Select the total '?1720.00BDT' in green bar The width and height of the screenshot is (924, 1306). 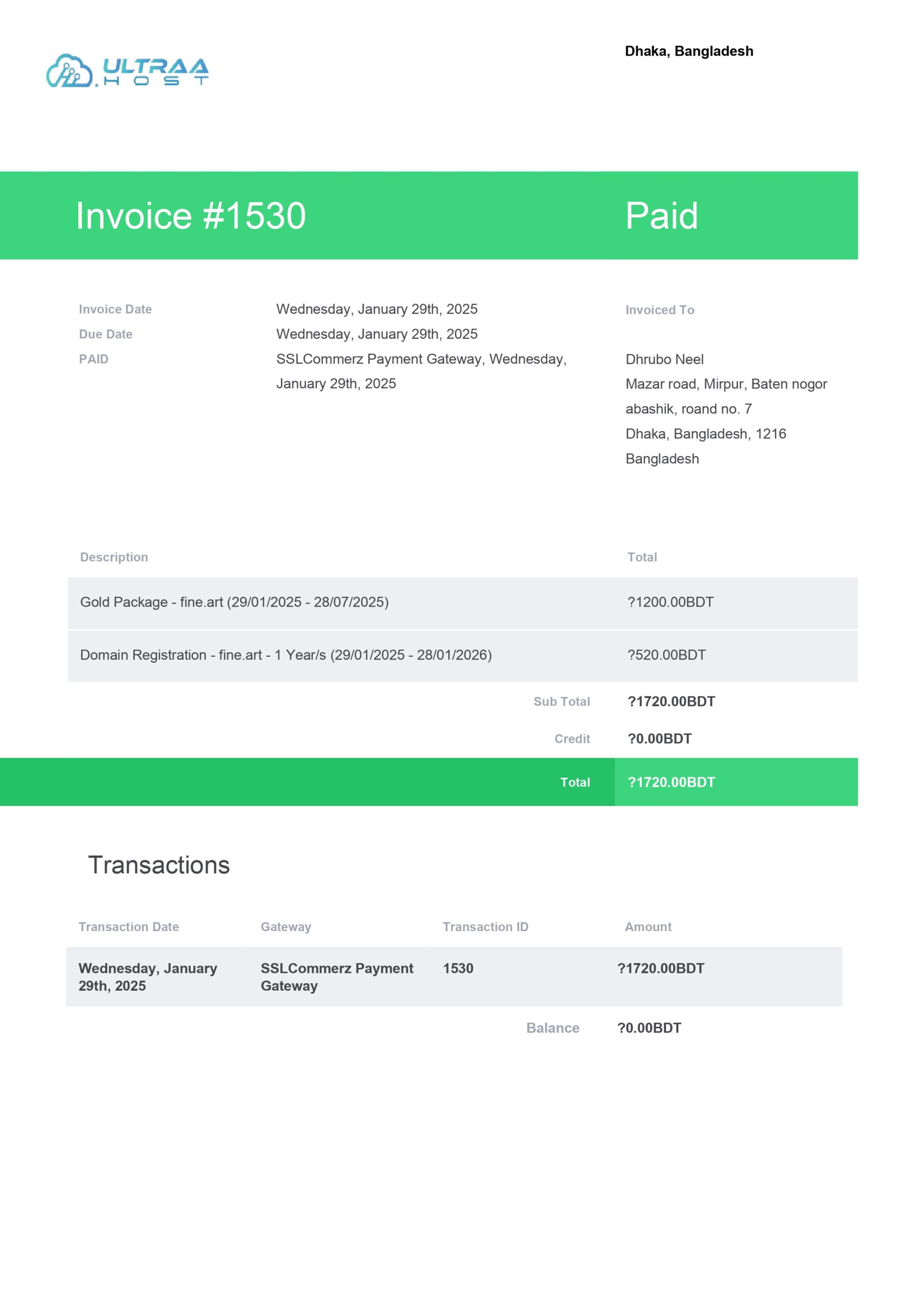(671, 783)
